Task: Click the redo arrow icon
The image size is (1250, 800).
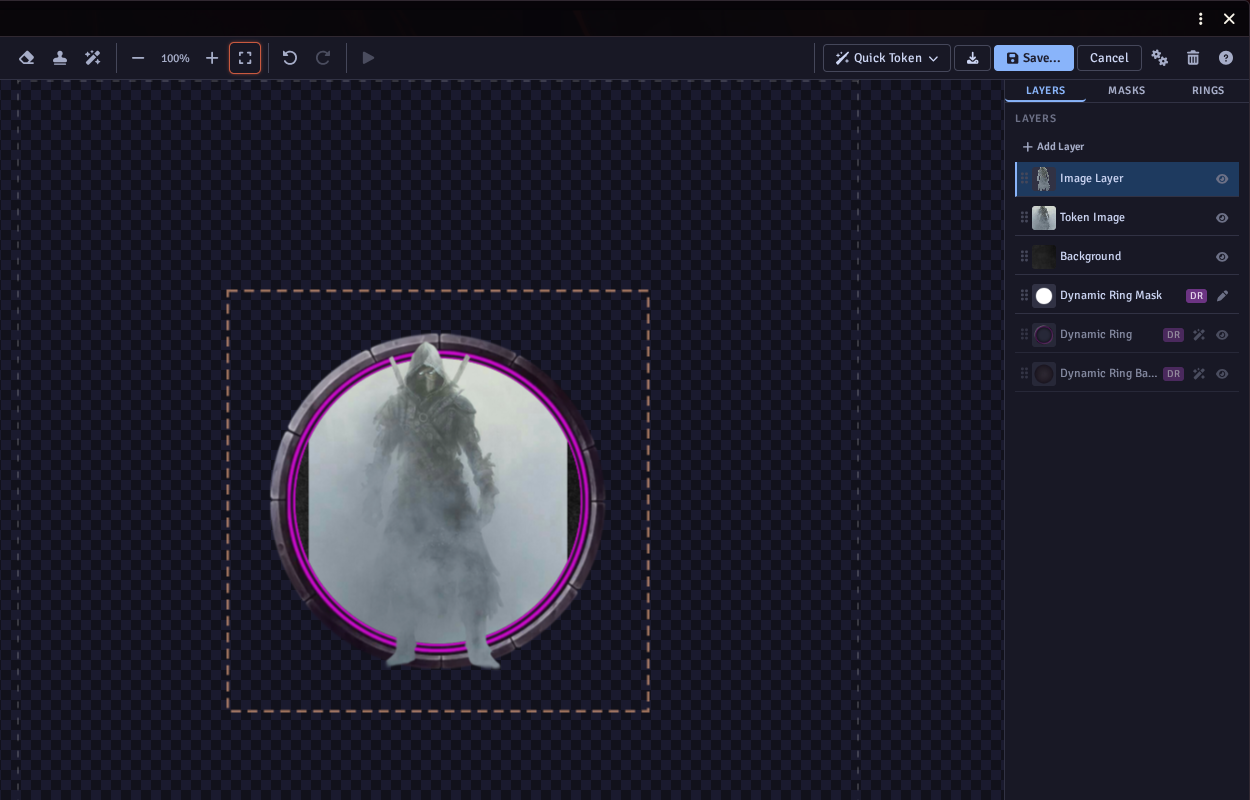Action: coord(323,58)
